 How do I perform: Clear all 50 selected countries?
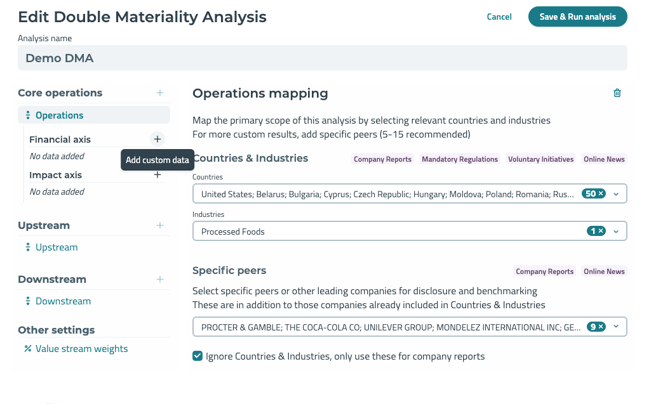pyautogui.click(x=601, y=194)
